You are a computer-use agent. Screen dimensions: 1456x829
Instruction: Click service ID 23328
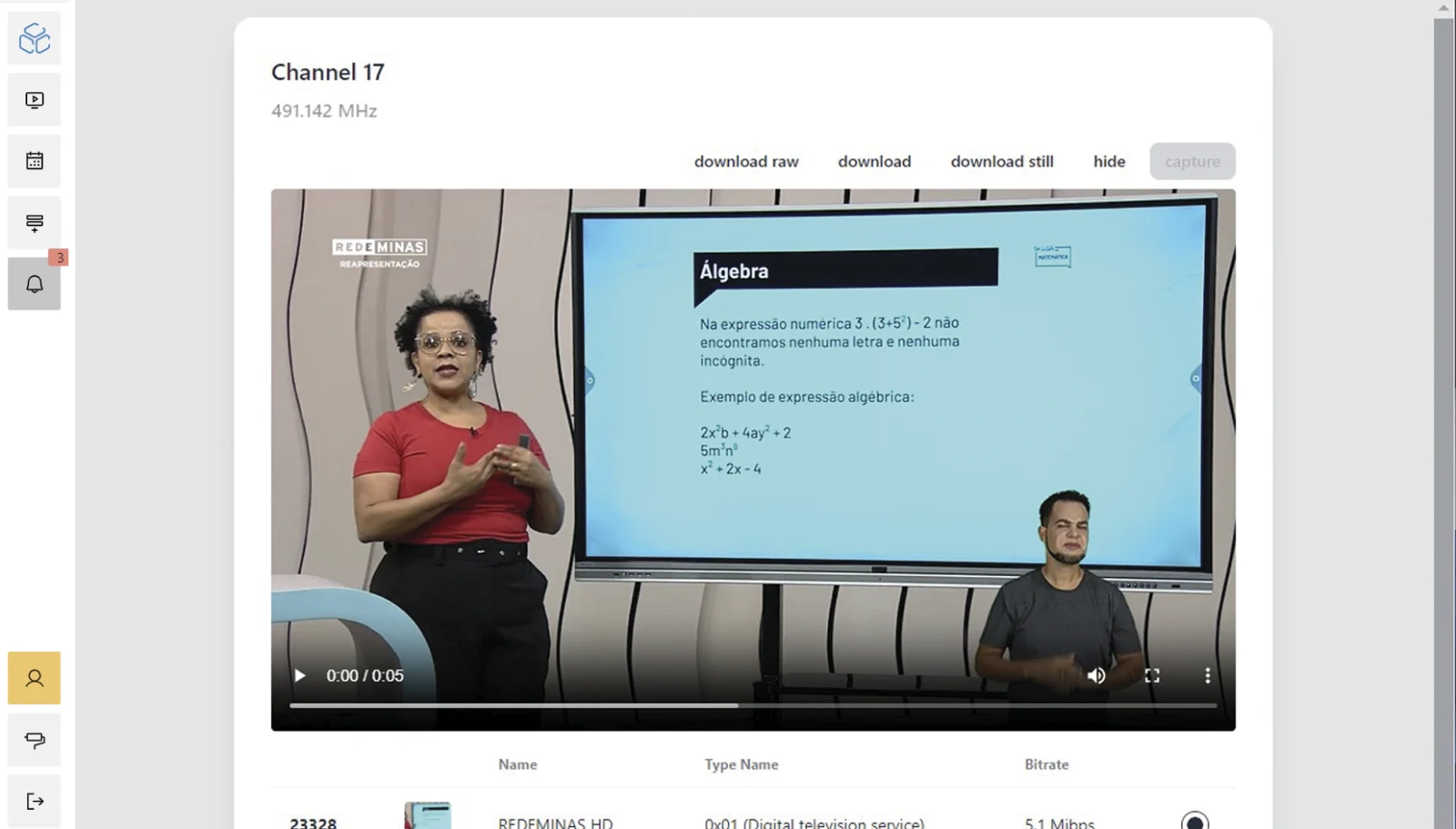coord(313,823)
